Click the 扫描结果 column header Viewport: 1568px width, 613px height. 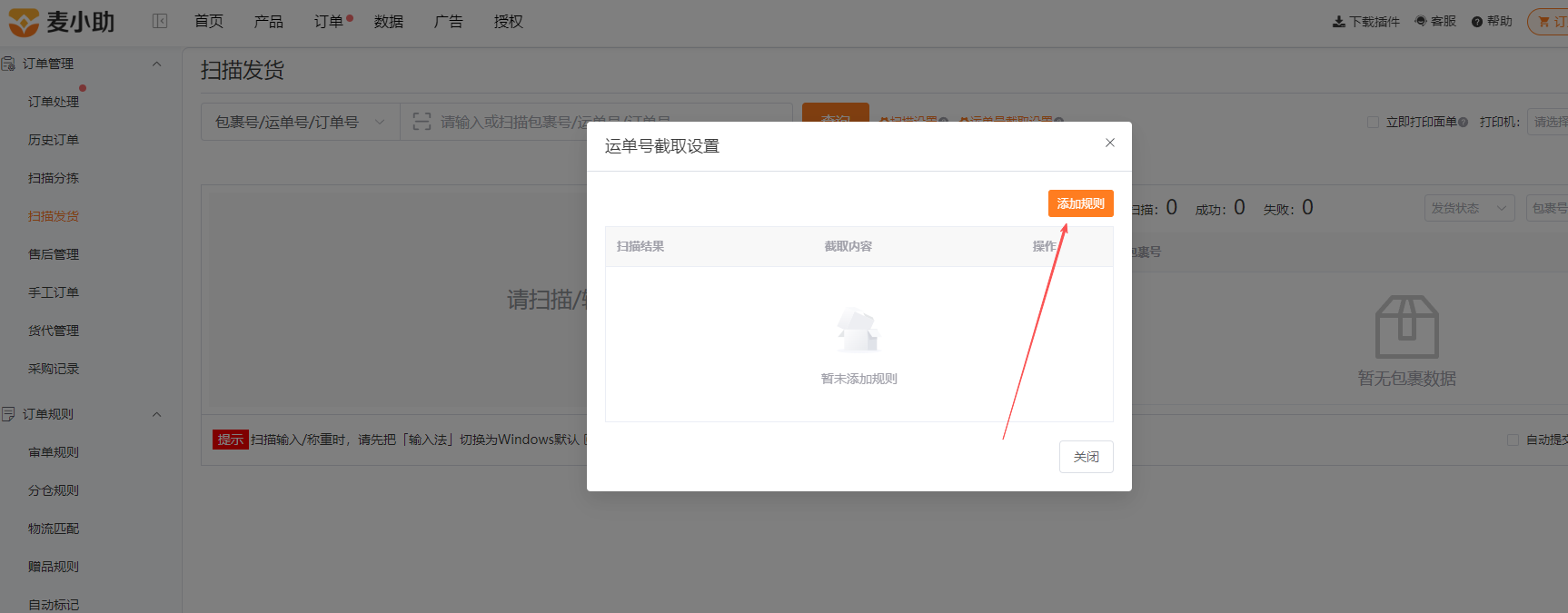(640, 246)
